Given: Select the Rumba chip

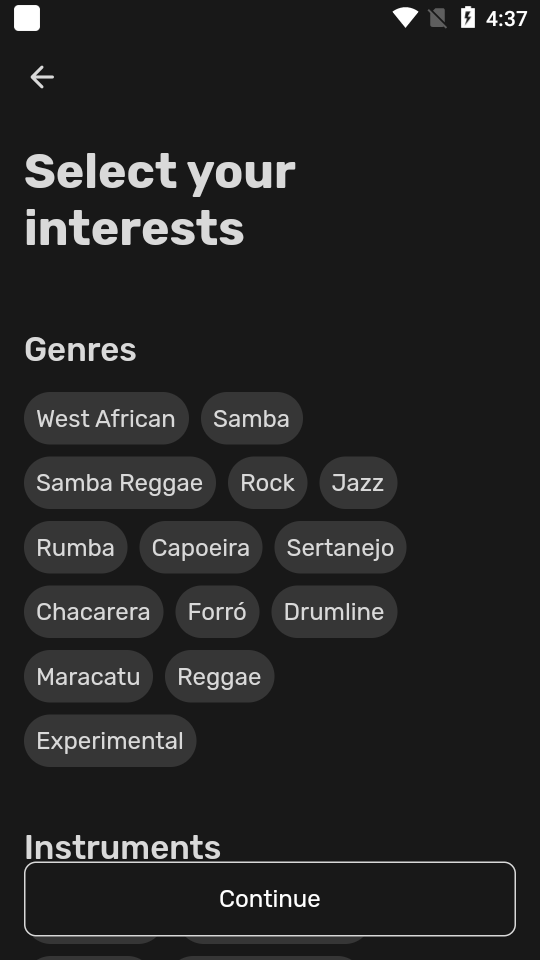Looking at the screenshot, I should point(76,547).
